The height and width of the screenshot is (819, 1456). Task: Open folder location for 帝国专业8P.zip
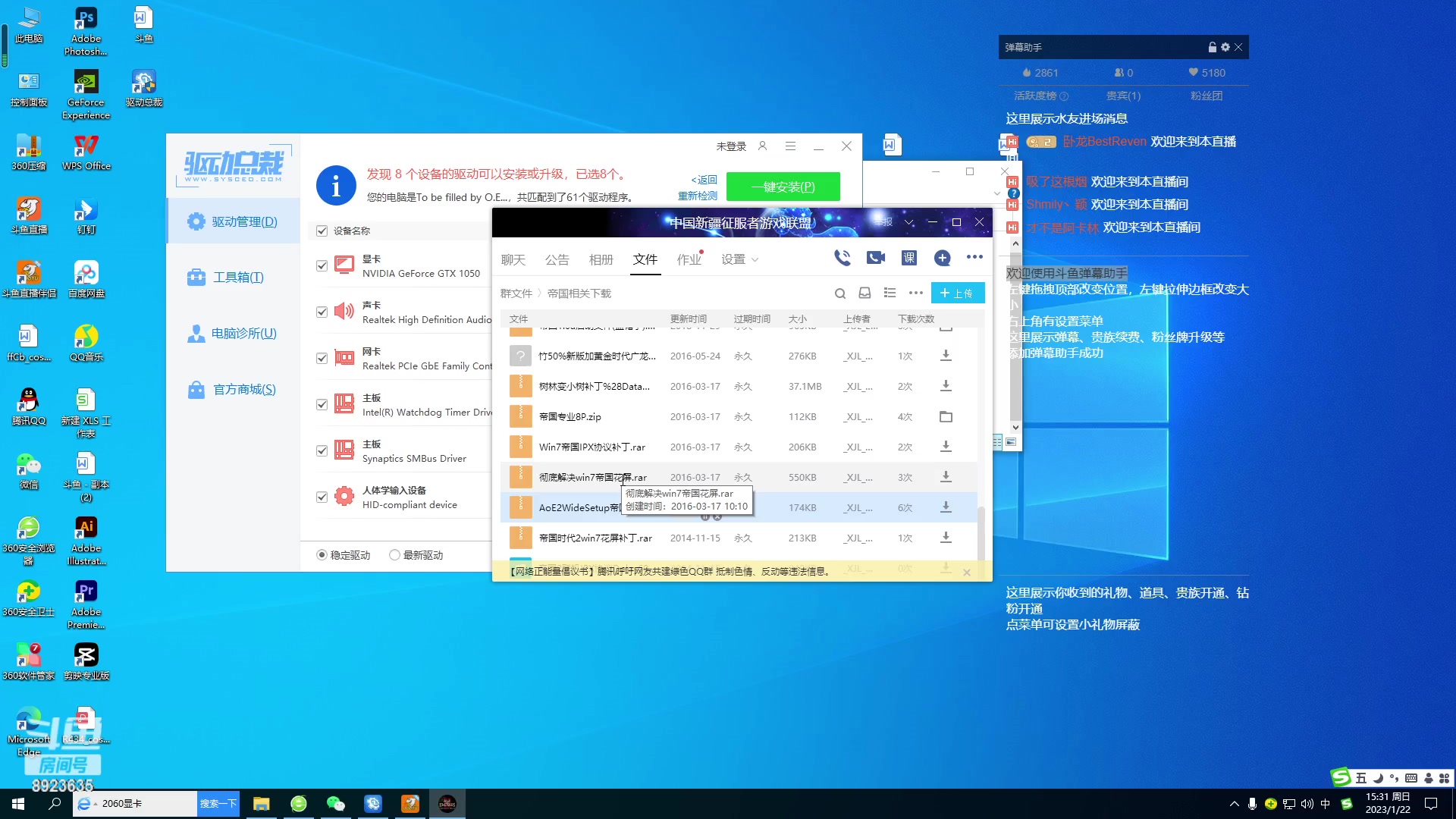(x=946, y=416)
